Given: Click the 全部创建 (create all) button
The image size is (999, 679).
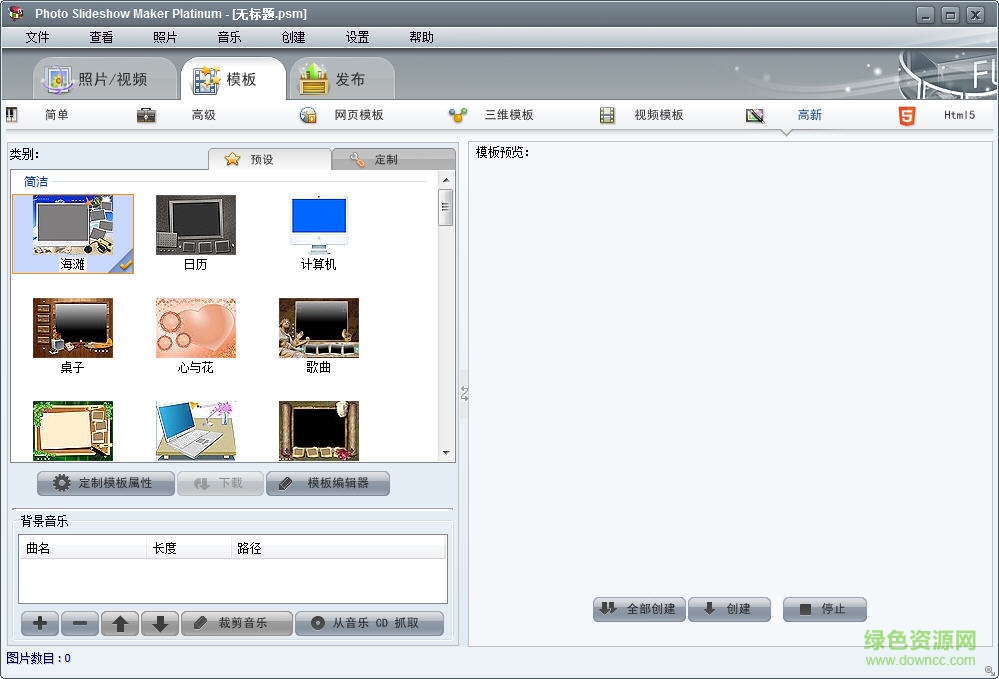Looking at the screenshot, I should pyautogui.click(x=639, y=609).
